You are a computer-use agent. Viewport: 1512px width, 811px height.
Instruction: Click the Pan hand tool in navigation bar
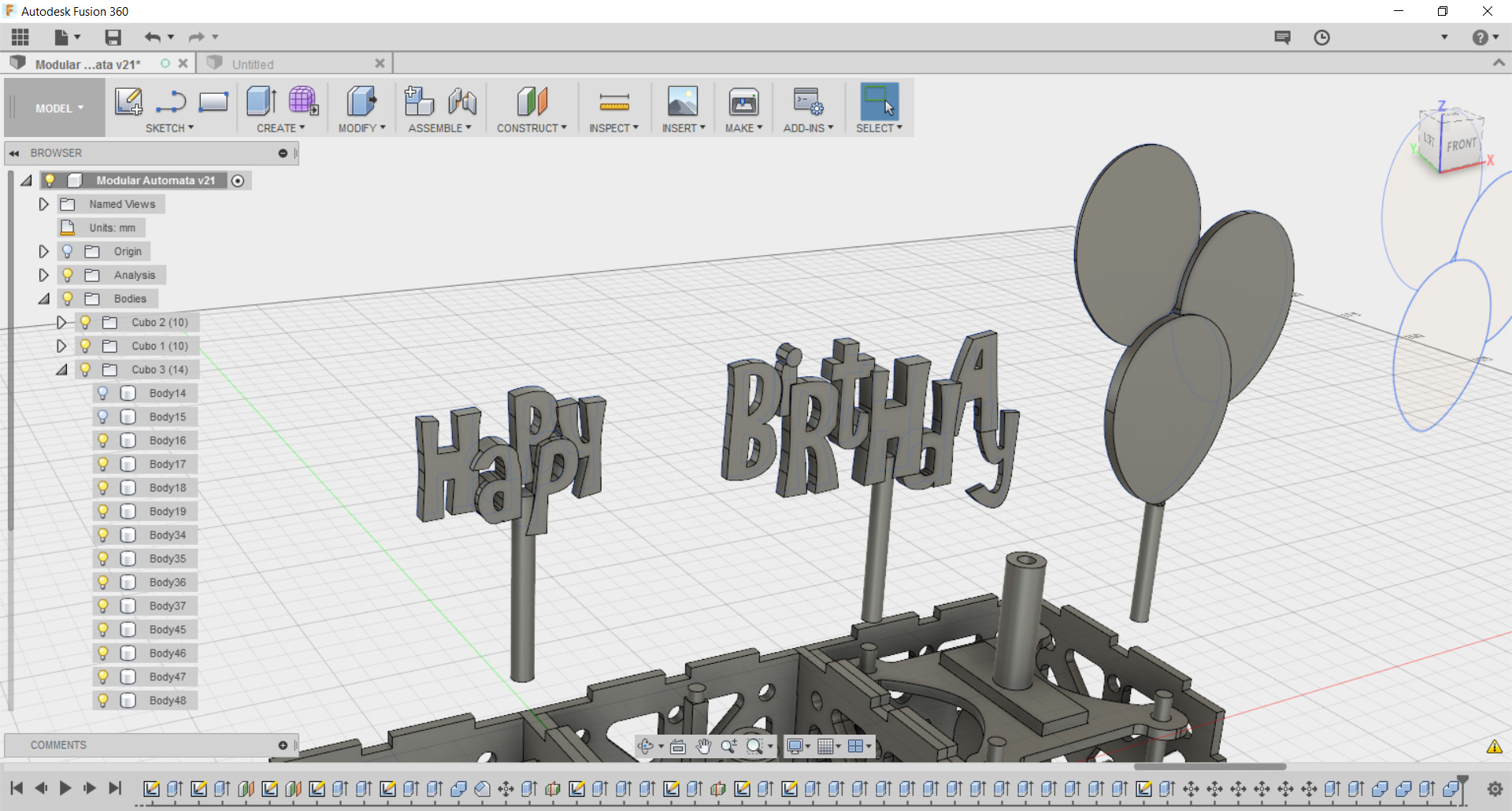703,746
